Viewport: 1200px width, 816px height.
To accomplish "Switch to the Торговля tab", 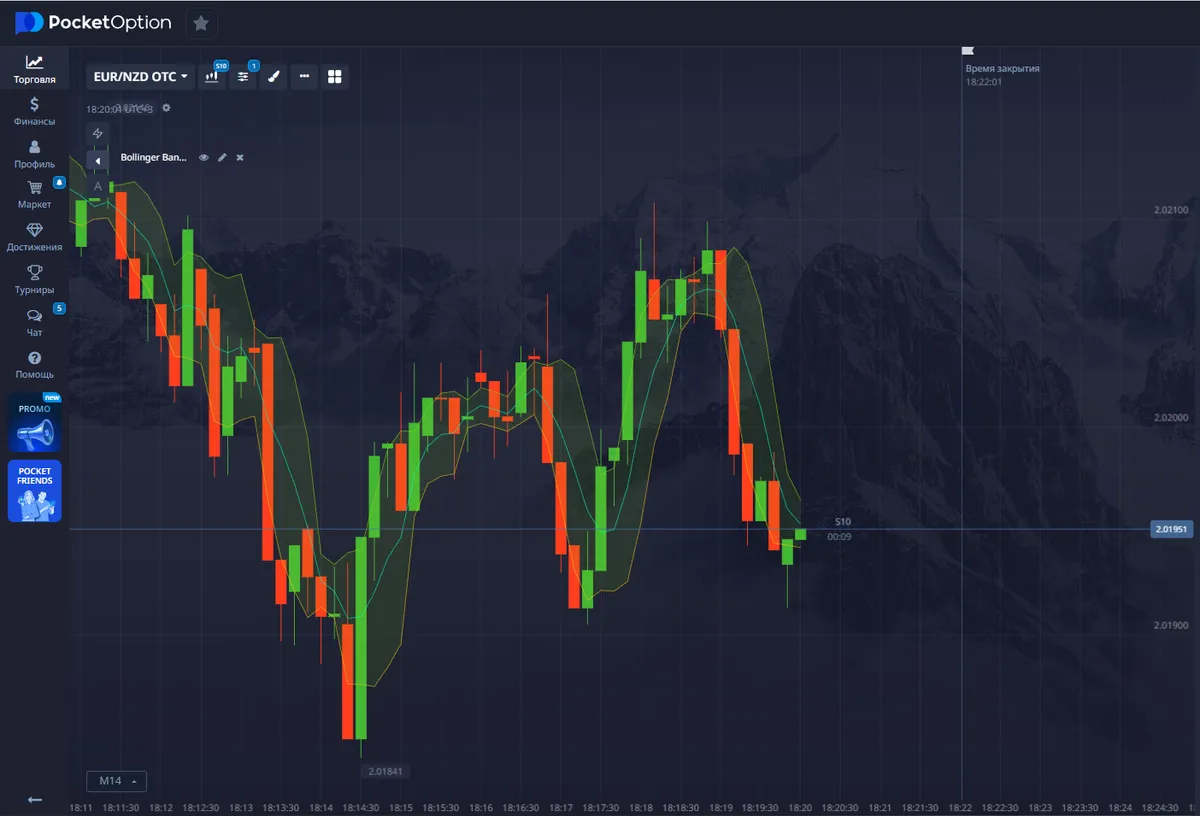I will tap(34, 67).
